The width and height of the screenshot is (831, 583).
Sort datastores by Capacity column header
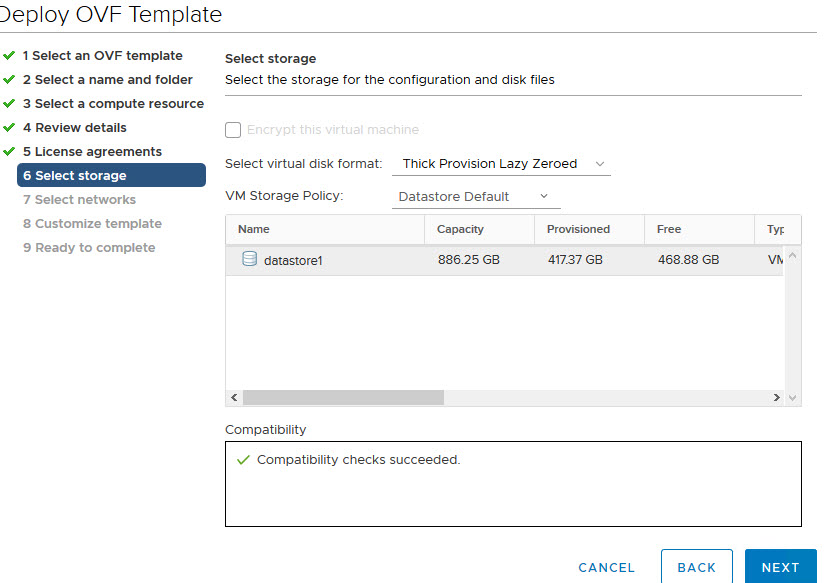click(460, 229)
